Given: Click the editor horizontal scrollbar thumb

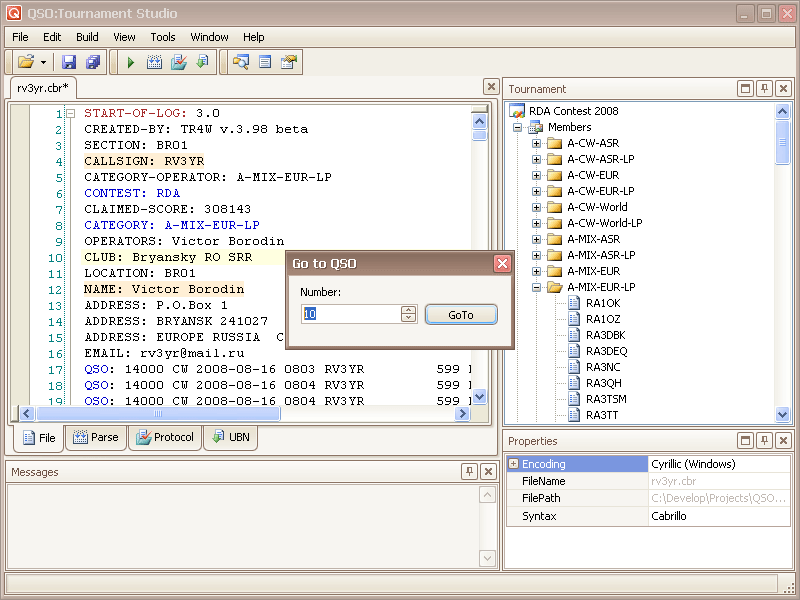Looking at the screenshot, I should point(157,413).
